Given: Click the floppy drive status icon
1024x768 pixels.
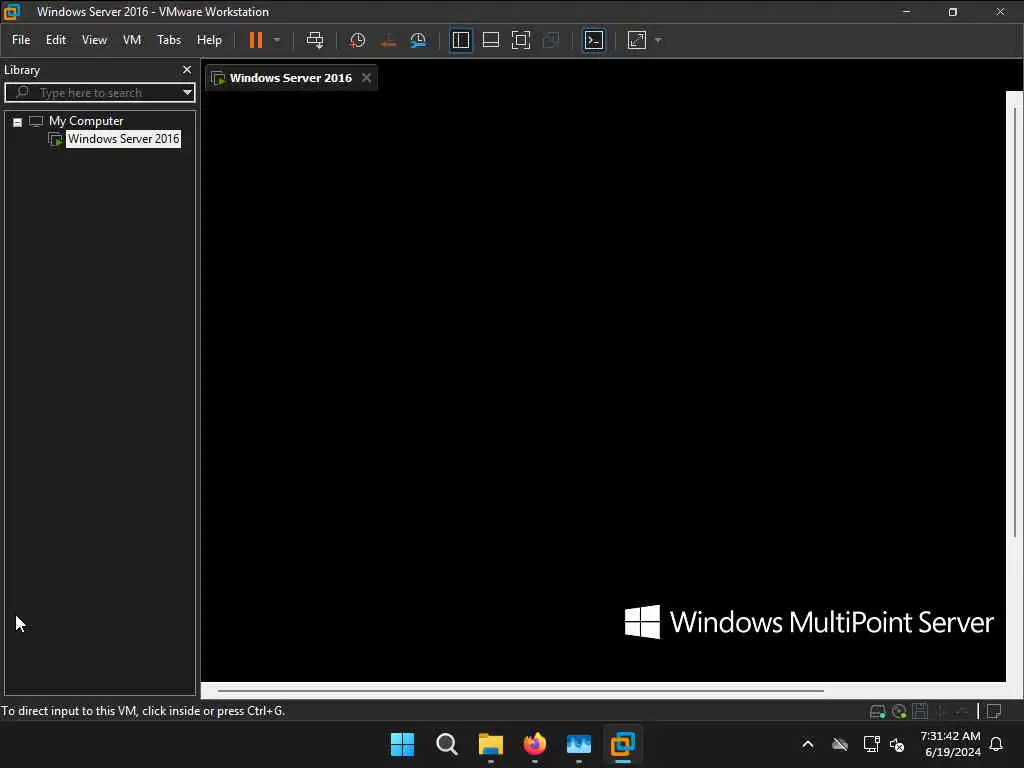Looking at the screenshot, I should 920,711.
